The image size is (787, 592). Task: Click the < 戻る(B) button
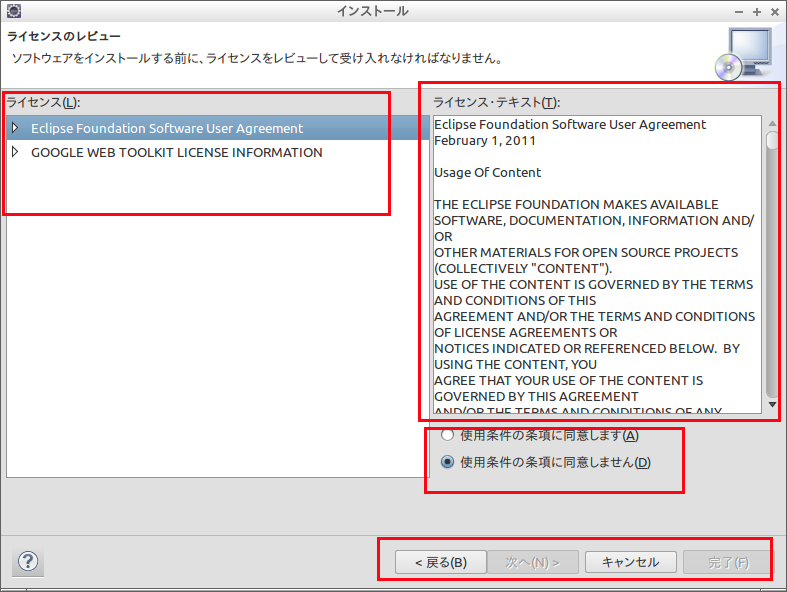point(441,562)
